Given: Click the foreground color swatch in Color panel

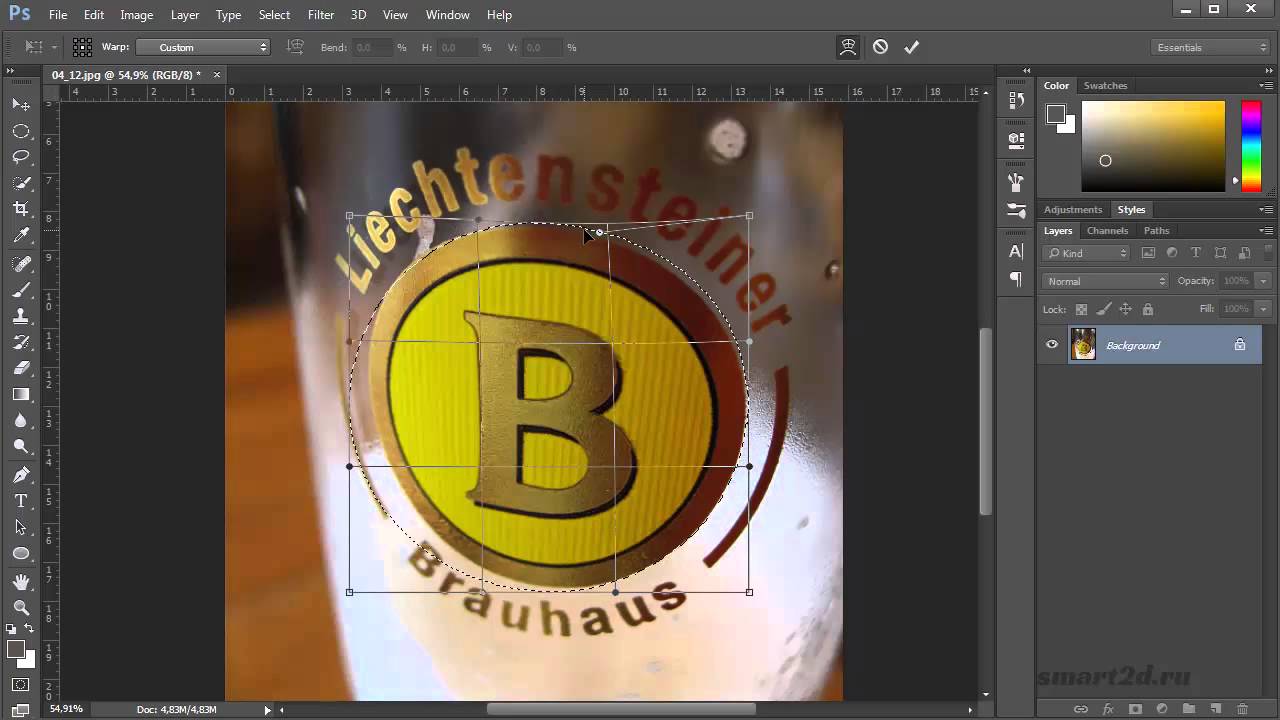Looking at the screenshot, I should click(x=1056, y=115).
